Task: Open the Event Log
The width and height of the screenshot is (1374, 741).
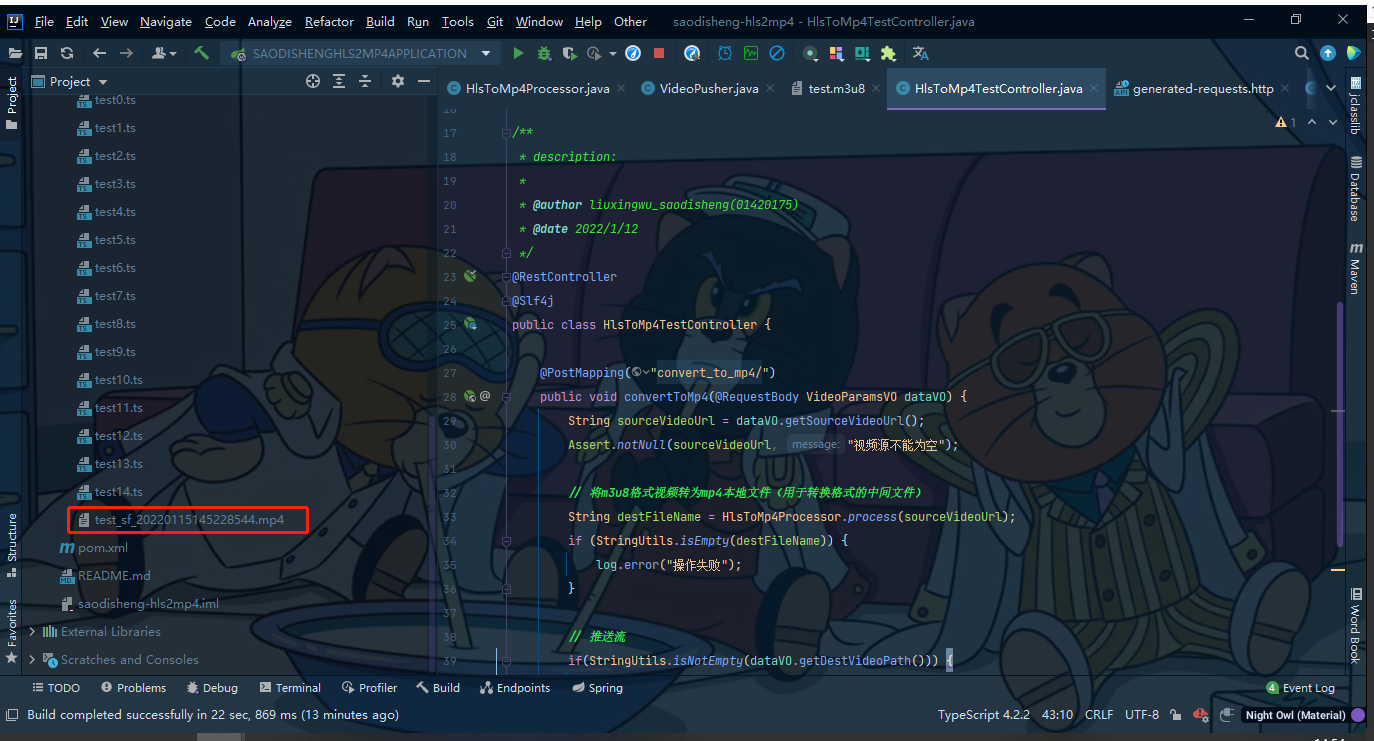Action: 1300,687
